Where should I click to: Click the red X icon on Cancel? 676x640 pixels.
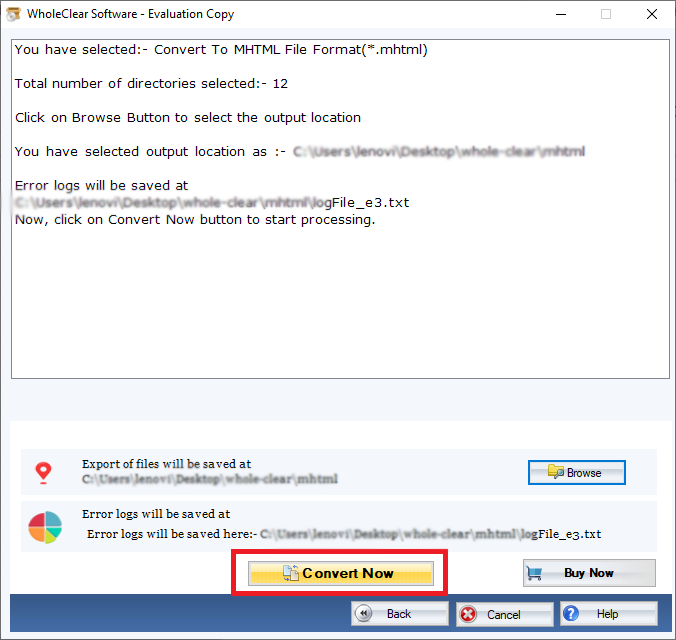(469, 614)
